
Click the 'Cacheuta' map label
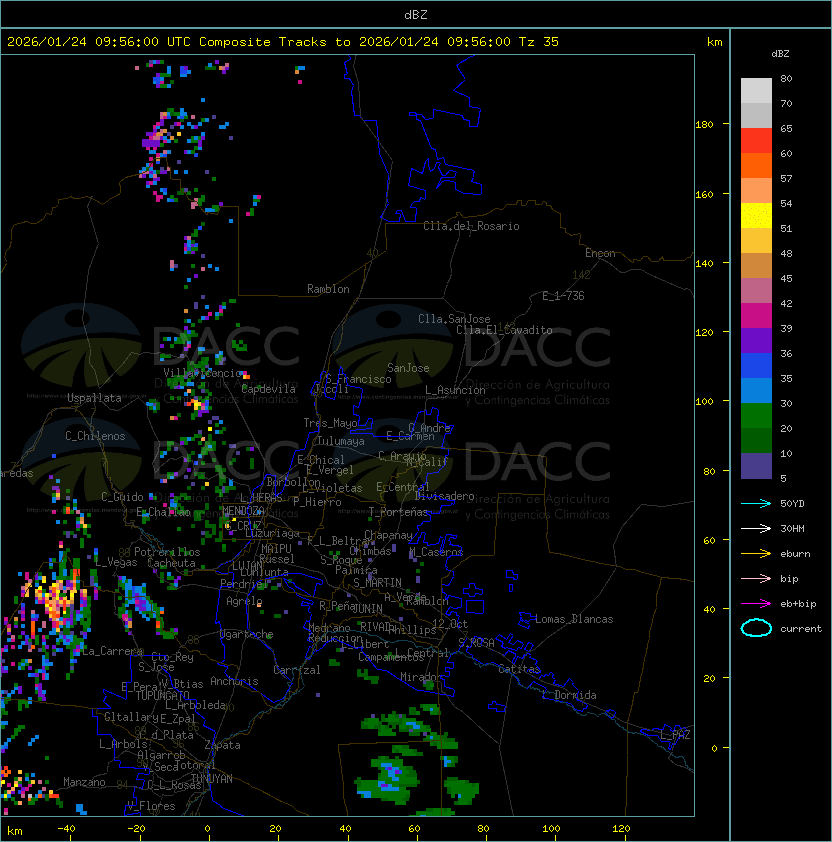pos(171,563)
